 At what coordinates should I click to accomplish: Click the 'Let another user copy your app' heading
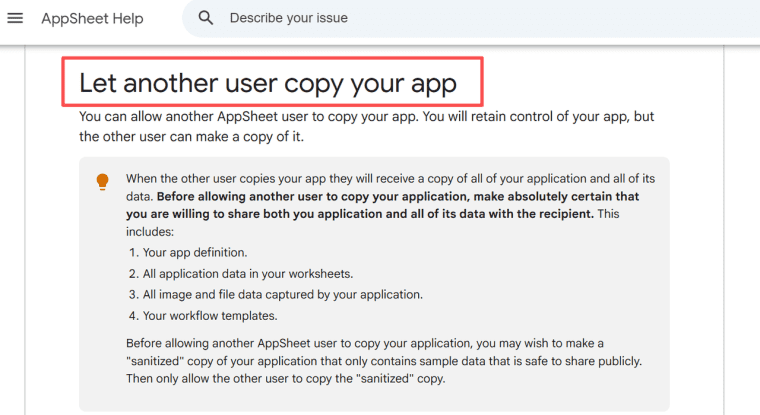pos(268,83)
